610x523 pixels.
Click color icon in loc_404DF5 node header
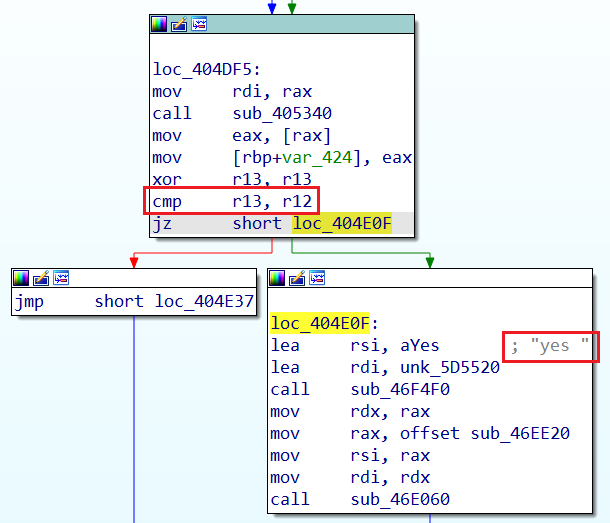[159, 24]
